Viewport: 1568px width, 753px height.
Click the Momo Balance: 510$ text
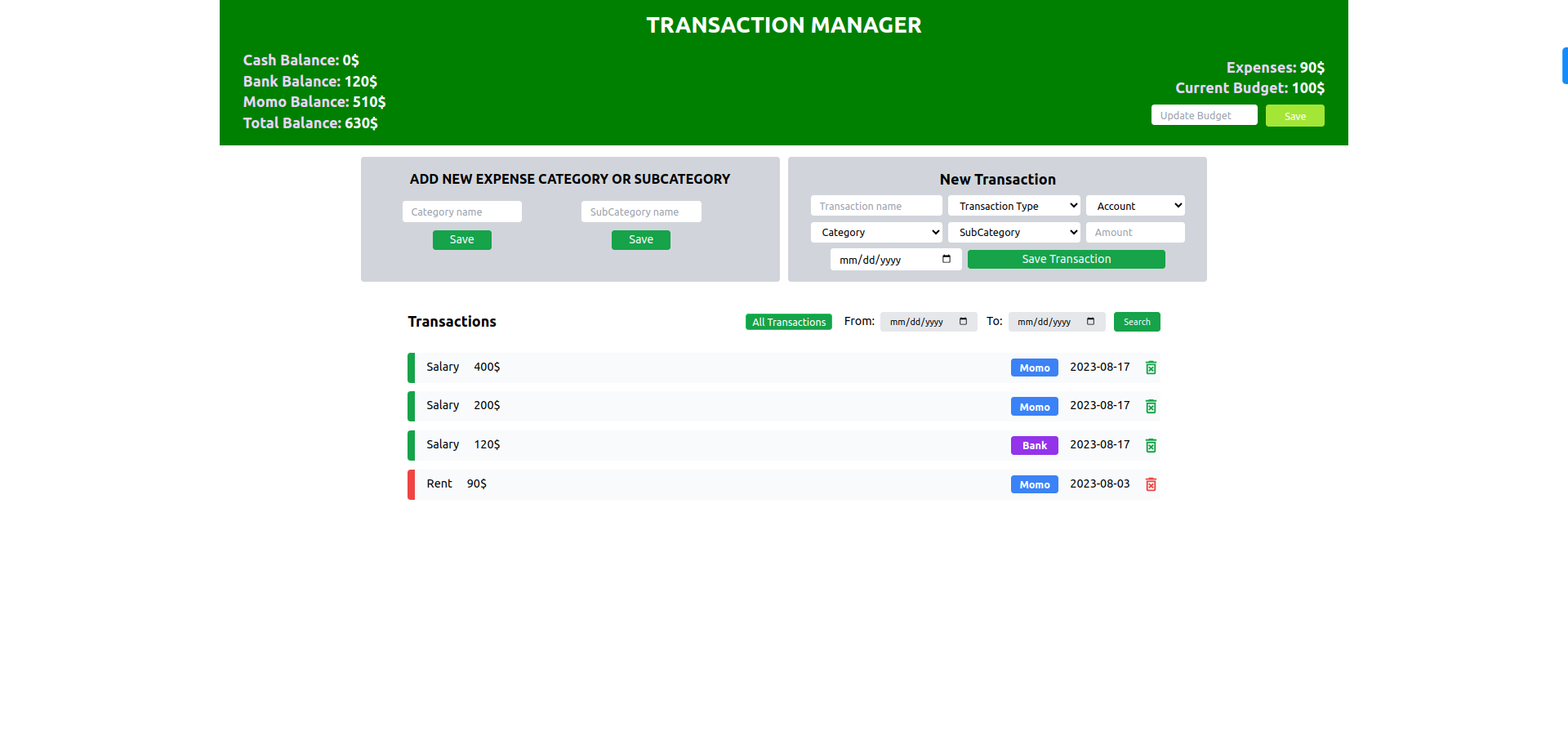click(314, 102)
